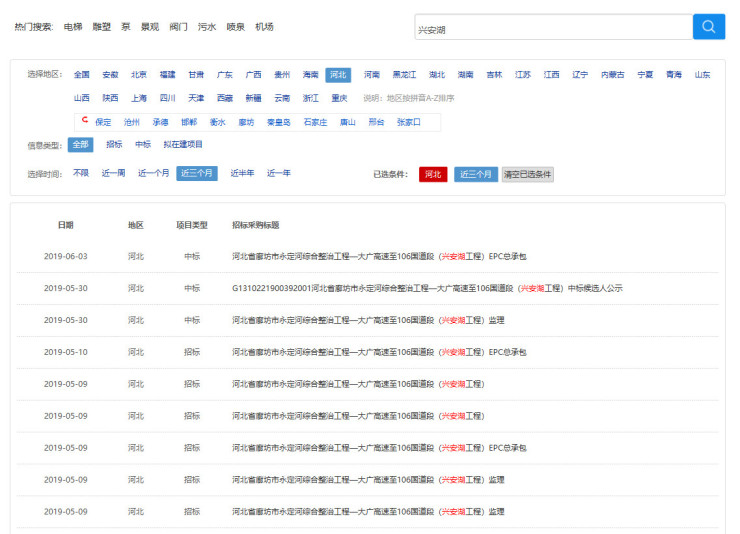Open the 2019-05-10 招标 EPC总承包 entry
This screenshot has width=740, height=534.
(x=379, y=352)
